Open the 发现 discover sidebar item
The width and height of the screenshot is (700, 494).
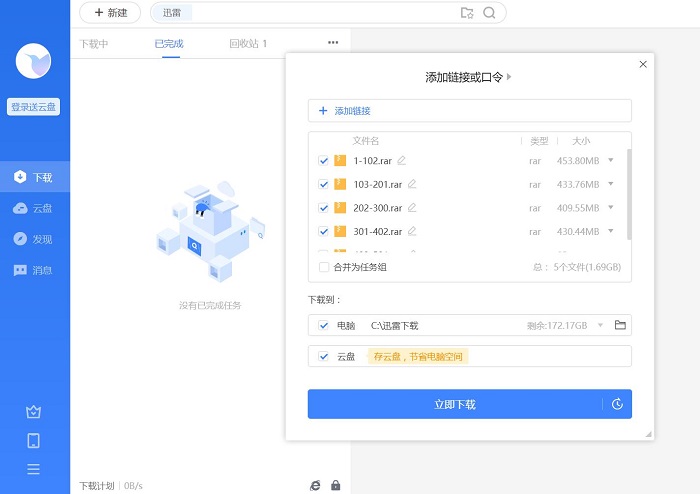(x=34, y=239)
